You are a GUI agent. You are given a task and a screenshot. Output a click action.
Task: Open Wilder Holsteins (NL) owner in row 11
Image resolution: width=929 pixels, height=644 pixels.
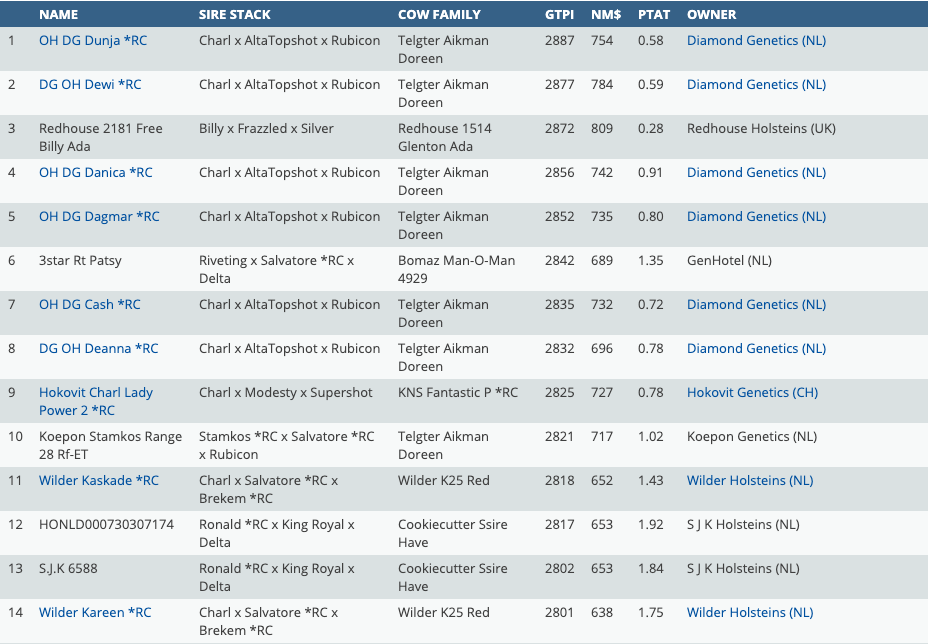(750, 481)
